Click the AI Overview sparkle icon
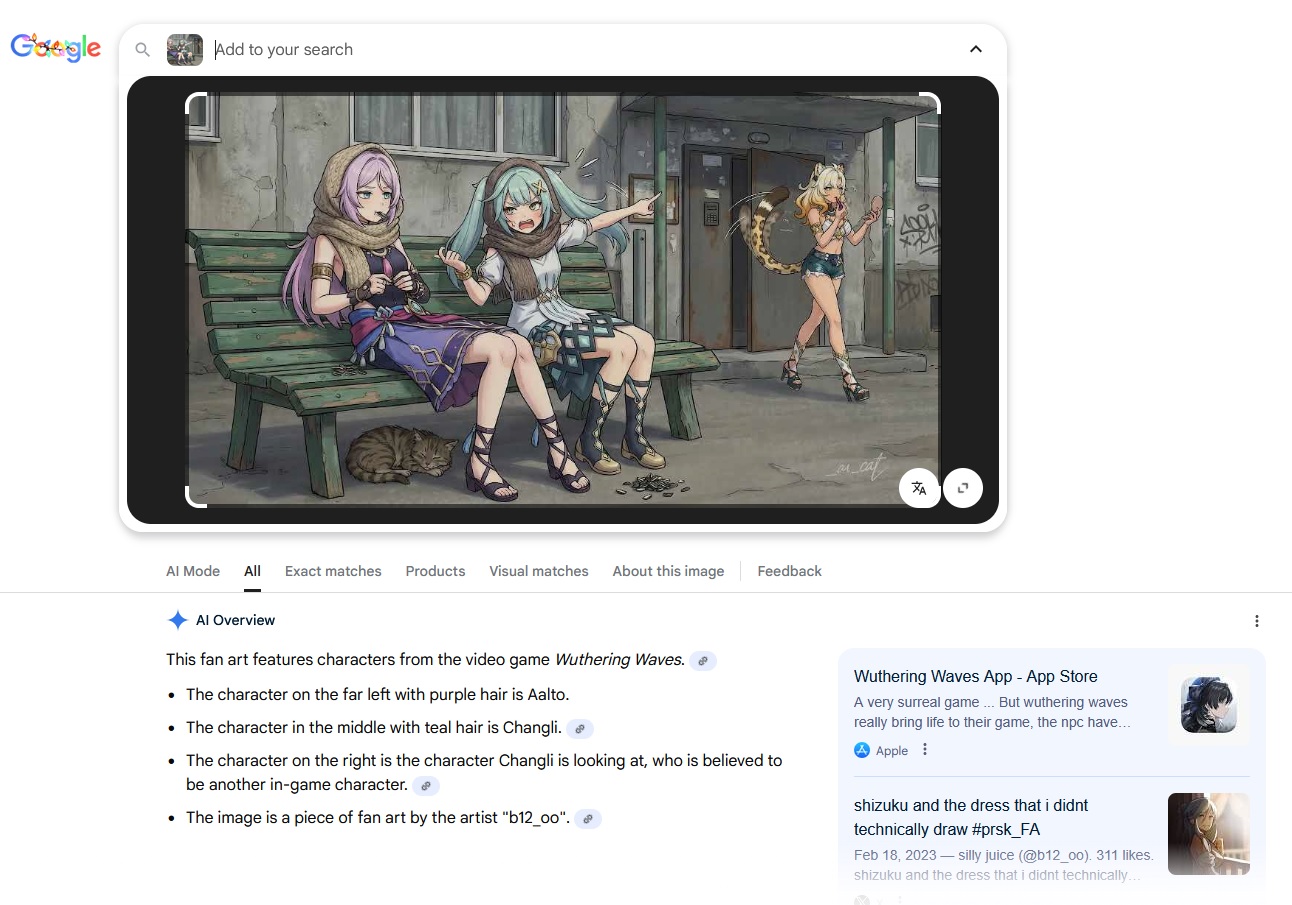The width and height of the screenshot is (1292, 905). (x=177, y=620)
